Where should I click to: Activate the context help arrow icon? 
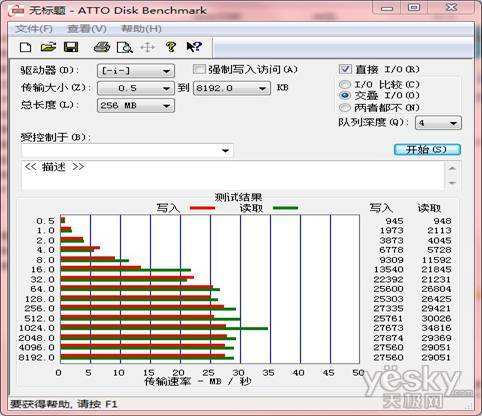[x=194, y=47]
